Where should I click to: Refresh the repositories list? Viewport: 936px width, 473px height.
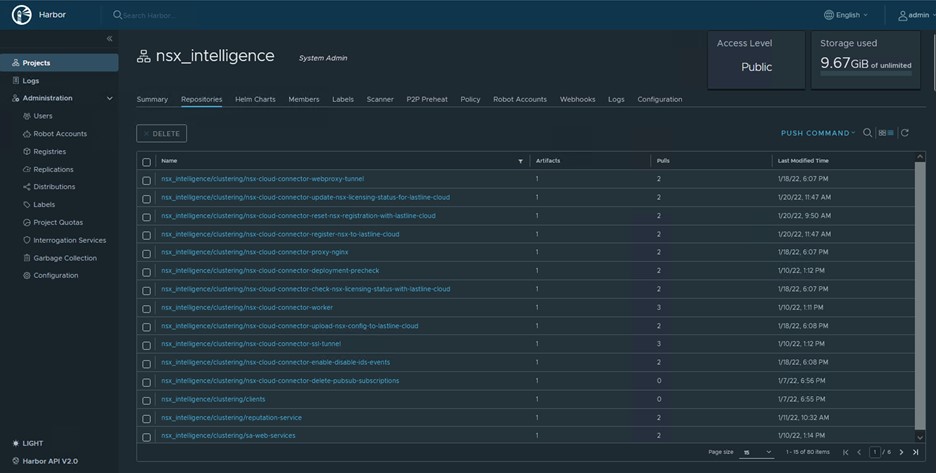[x=905, y=133]
